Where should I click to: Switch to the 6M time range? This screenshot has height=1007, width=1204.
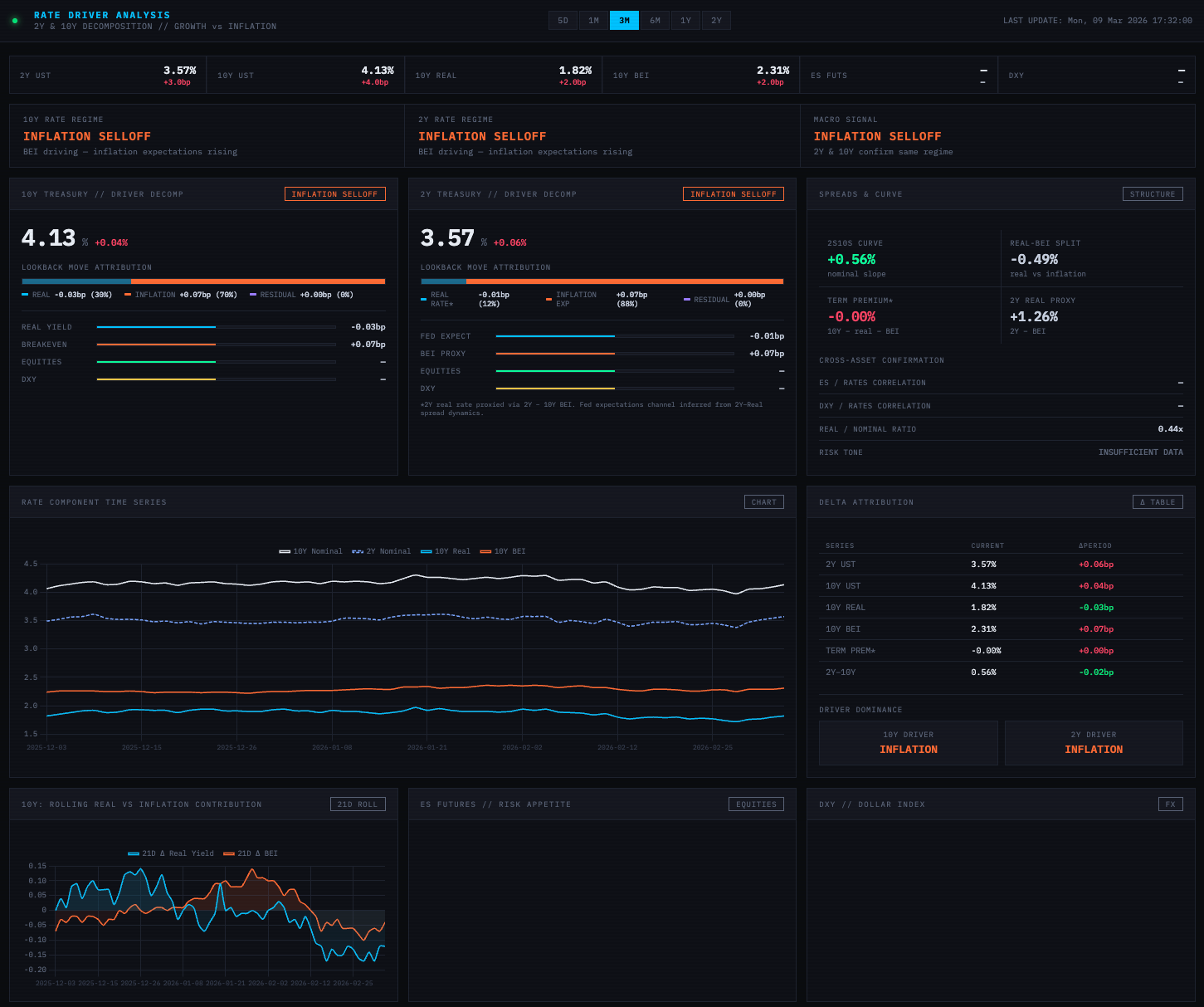[655, 20]
